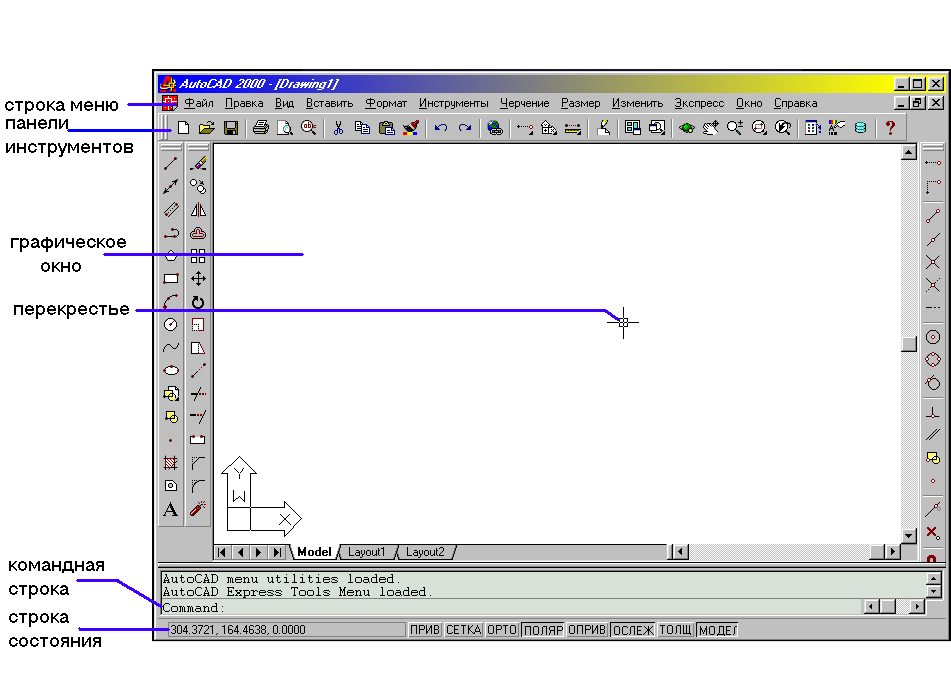Click the Match Properties brush icon
Screen dimensions: 951x690
click(x=411, y=128)
